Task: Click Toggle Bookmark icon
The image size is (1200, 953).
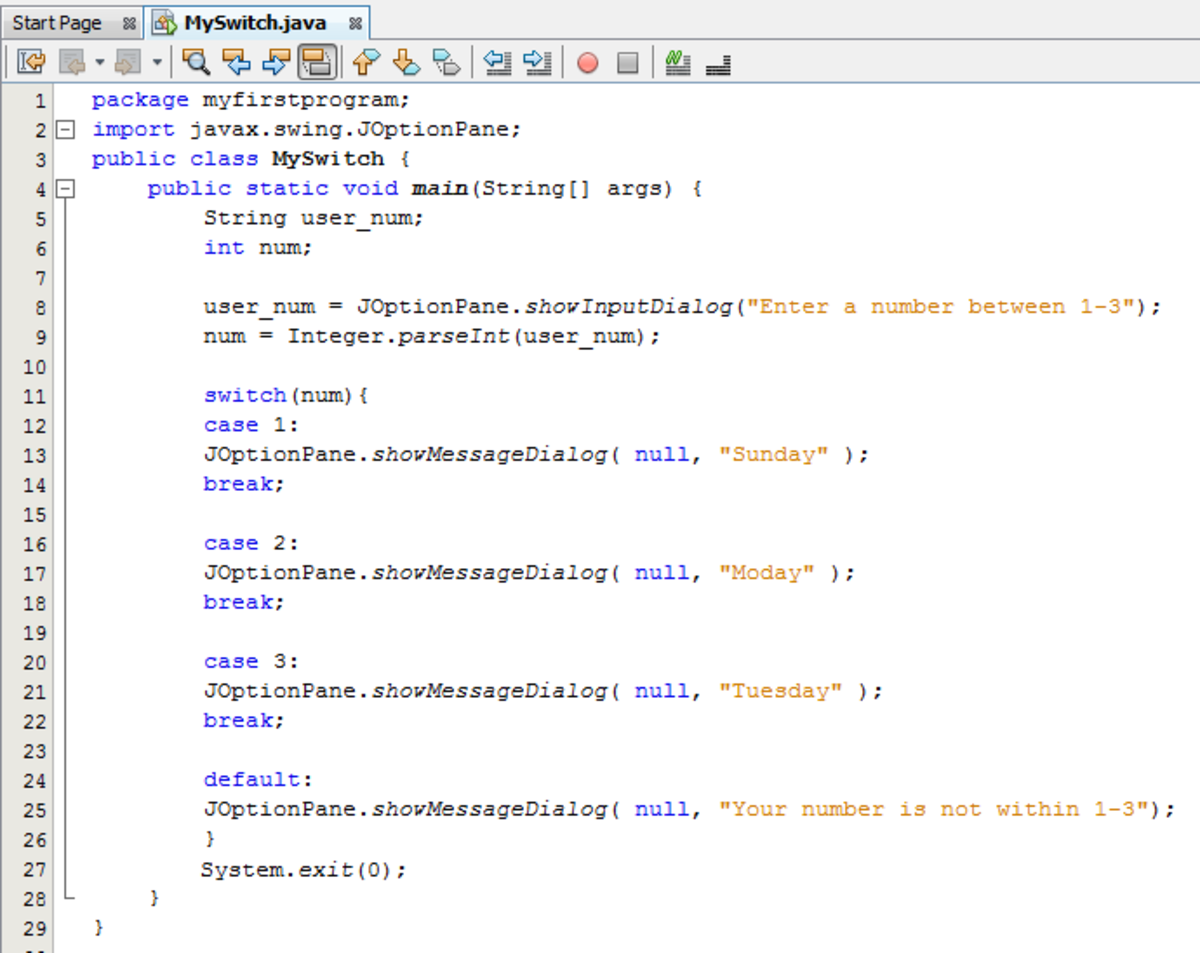Action: pyautogui.click(x=446, y=63)
